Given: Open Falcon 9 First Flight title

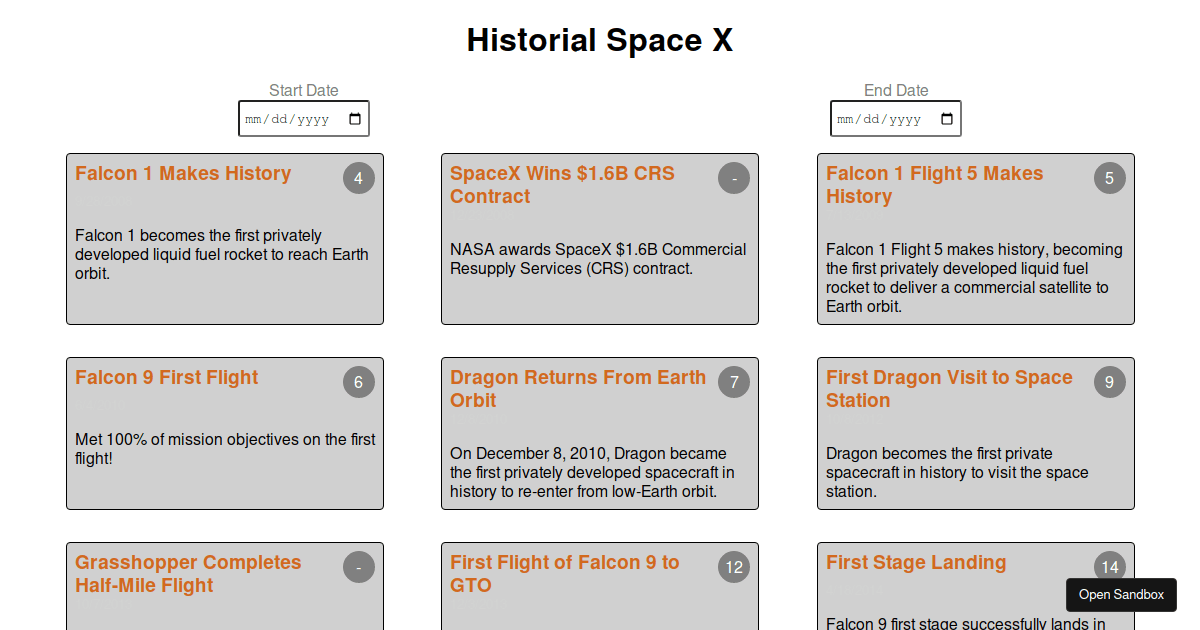Looking at the screenshot, I should coord(166,377).
